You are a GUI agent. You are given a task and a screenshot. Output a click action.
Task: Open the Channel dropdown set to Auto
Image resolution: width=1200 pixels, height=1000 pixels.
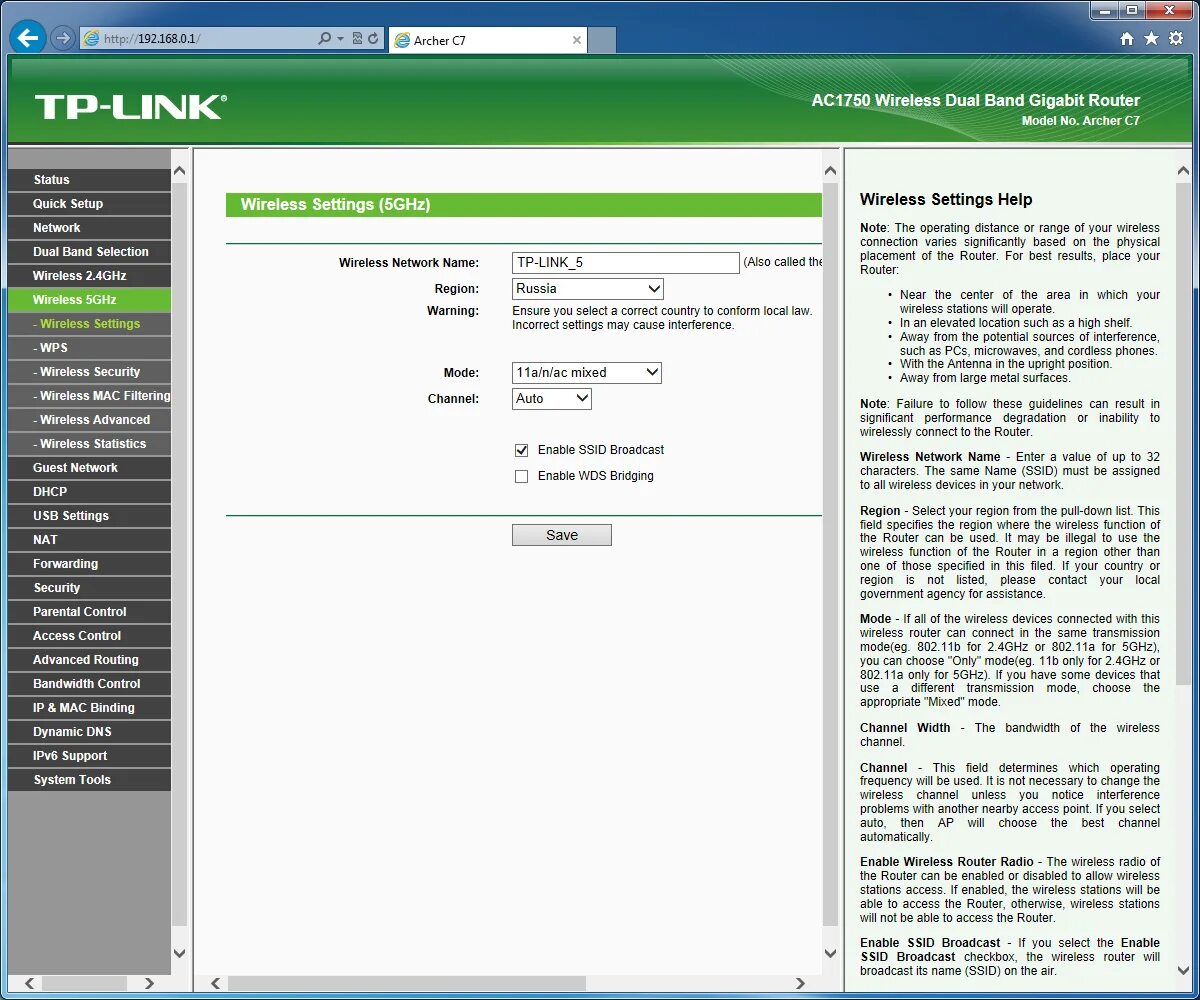tap(552, 399)
